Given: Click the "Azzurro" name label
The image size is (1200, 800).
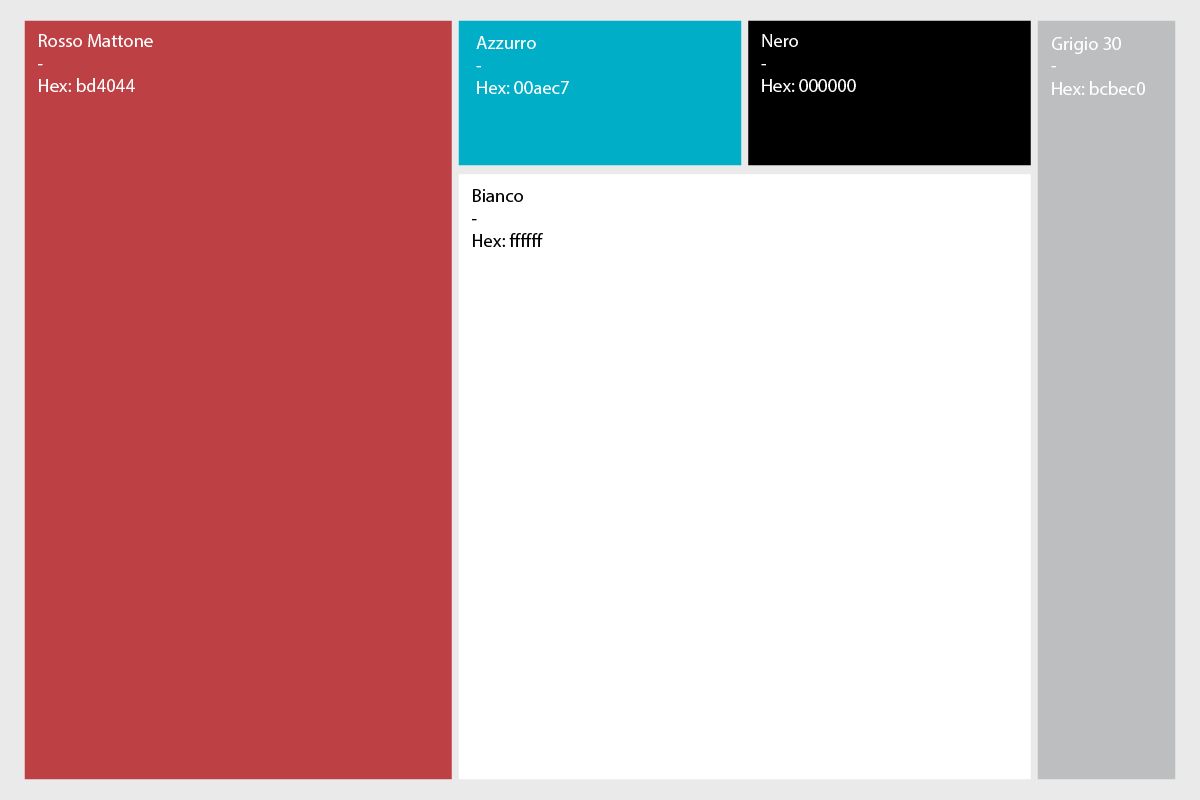Looking at the screenshot, I should 506,43.
